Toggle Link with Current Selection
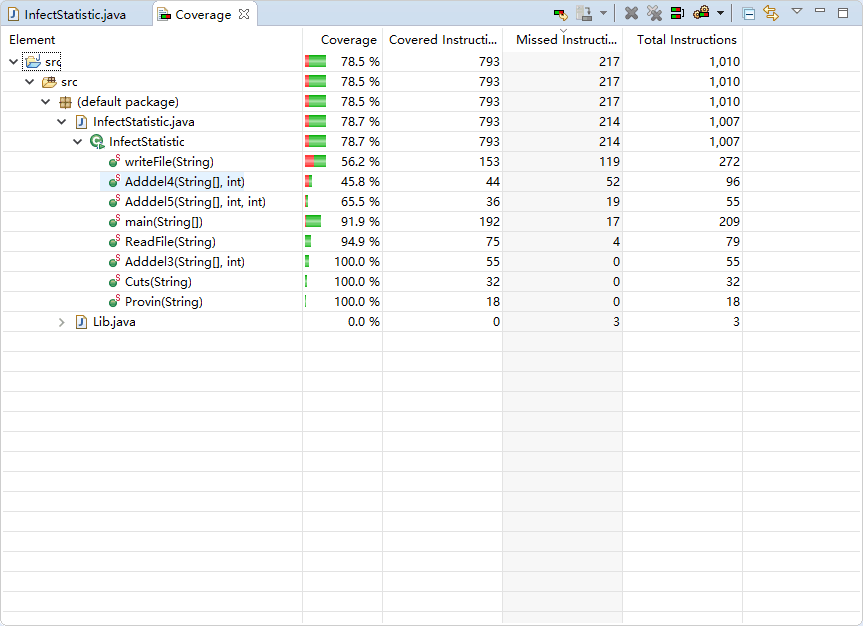863x626 pixels. 771,13
